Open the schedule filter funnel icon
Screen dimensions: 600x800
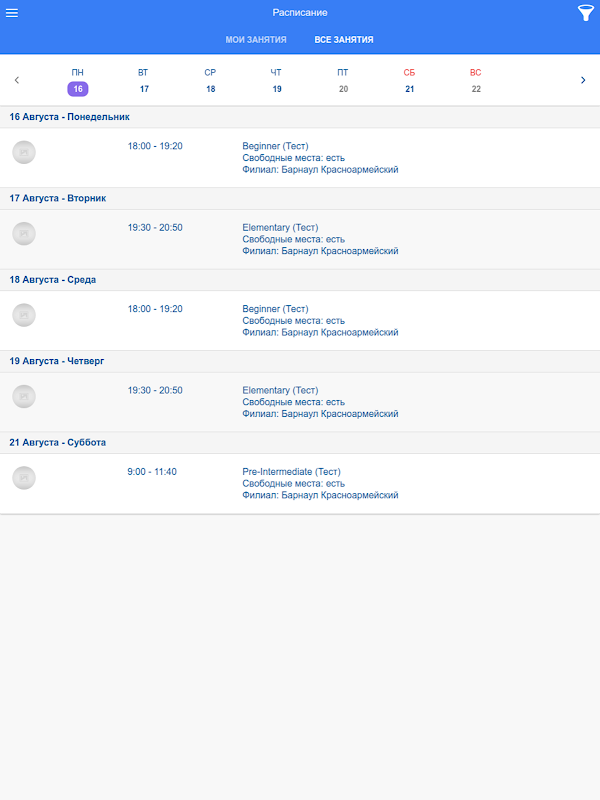[586, 13]
